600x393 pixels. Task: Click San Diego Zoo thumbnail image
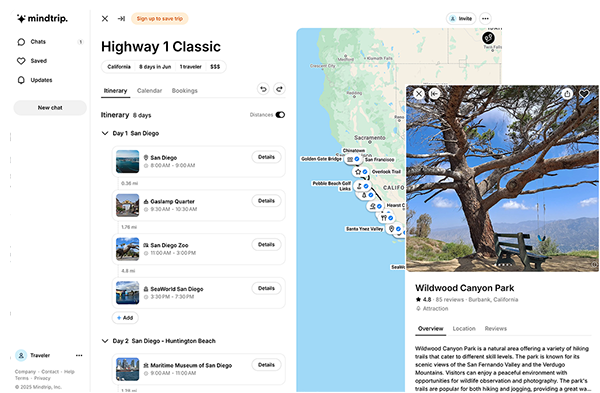pos(127,249)
